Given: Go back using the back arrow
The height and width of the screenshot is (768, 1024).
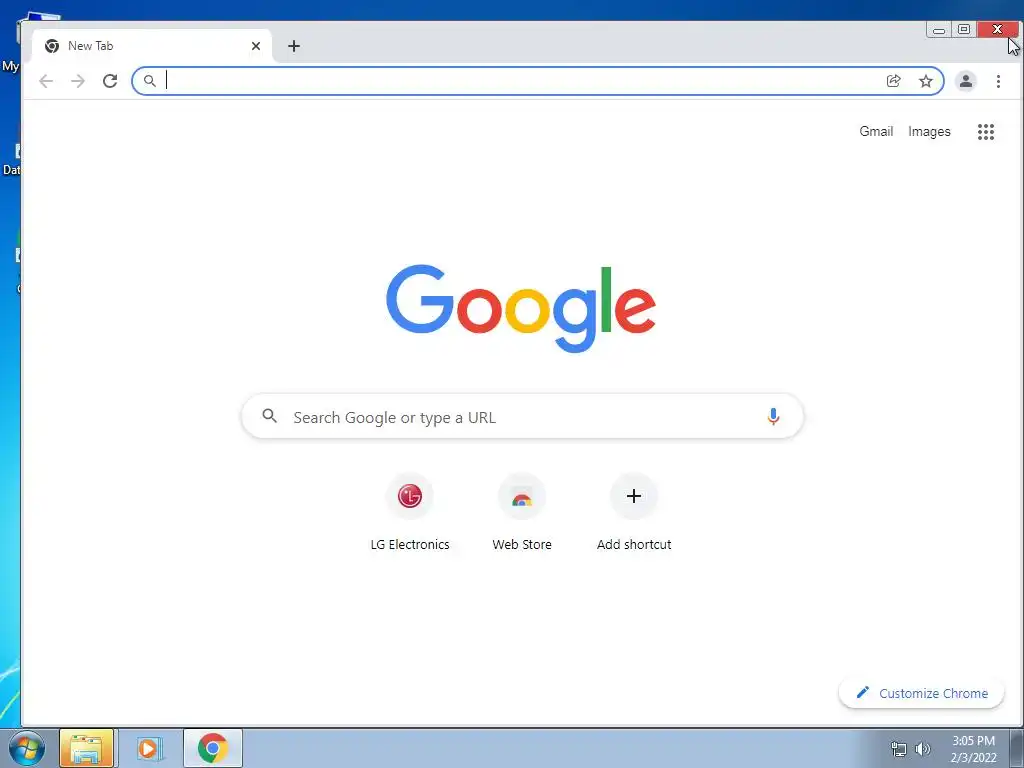Looking at the screenshot, I should [x=46, y=81].
